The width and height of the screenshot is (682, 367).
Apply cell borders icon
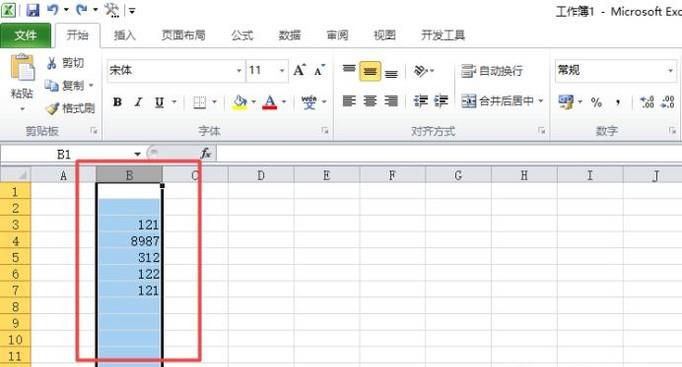[x=200, y=102]
